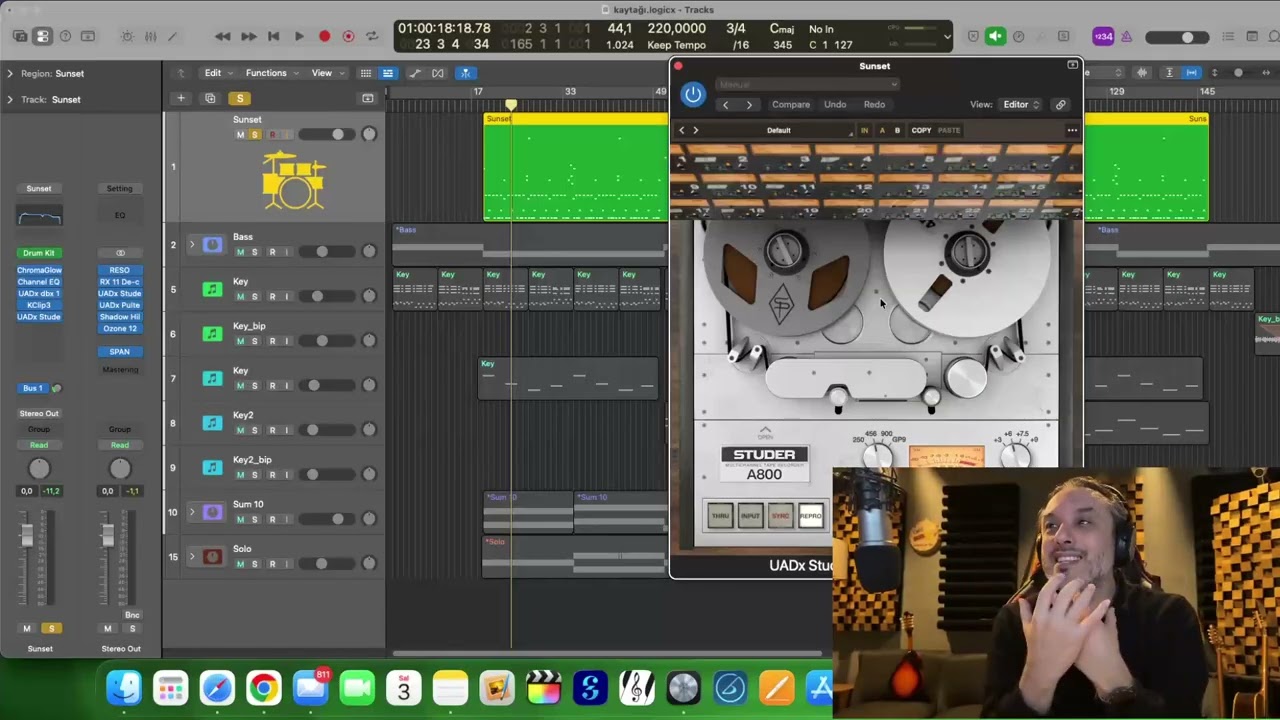Open the View Editor dropdown

click(1021, 104)
